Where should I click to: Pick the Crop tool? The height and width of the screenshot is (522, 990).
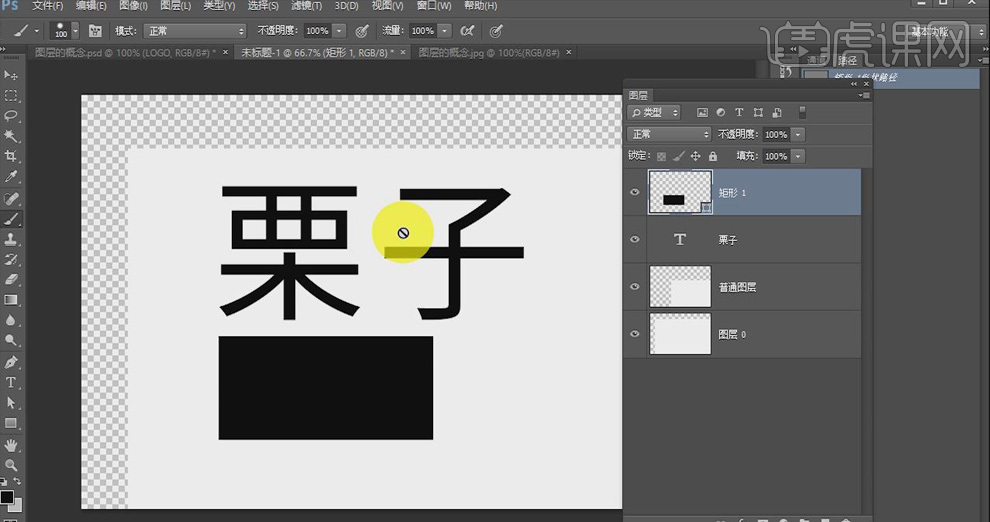(11, 157)
